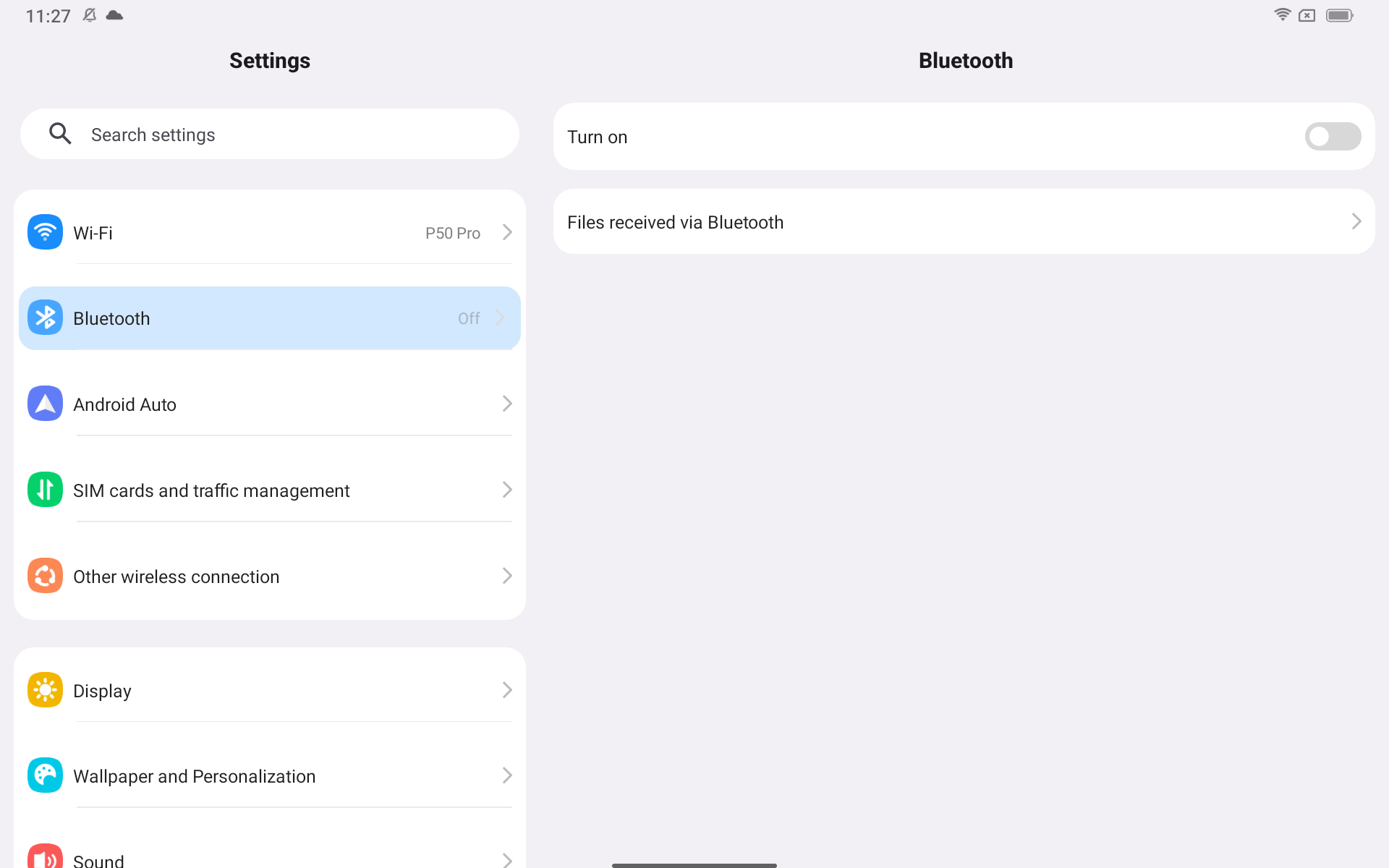The width and height of the screenshot is (1389, 868).
Task: Tap the Bluetooth Off status text
Action: point(469,318)
